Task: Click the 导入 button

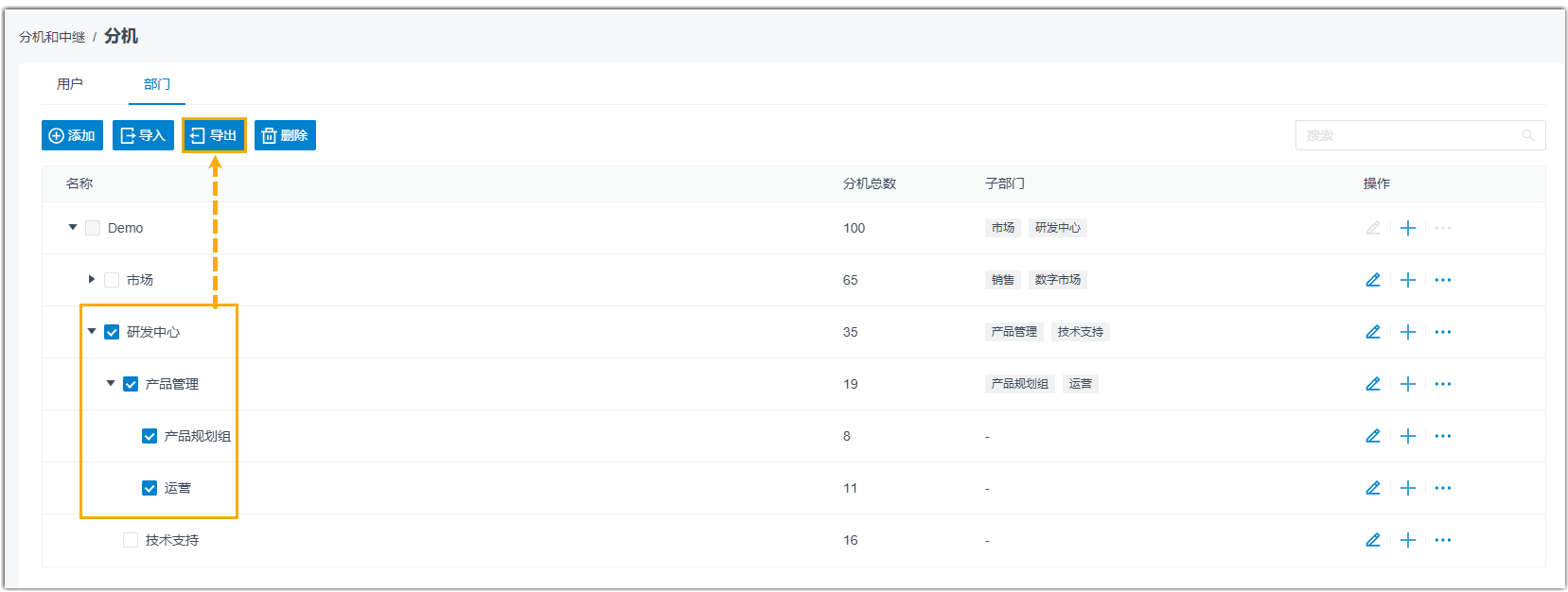Action: 143,135
